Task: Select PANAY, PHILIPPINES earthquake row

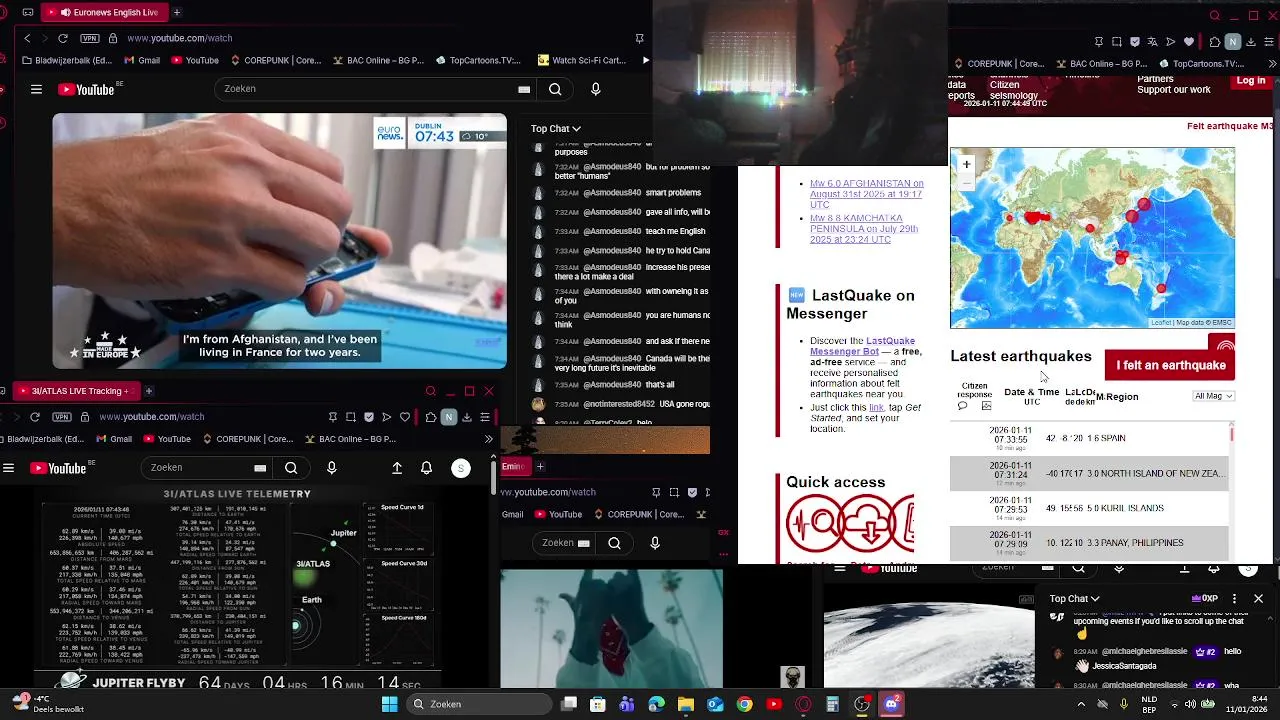Action: click(x=1089, y=543)
